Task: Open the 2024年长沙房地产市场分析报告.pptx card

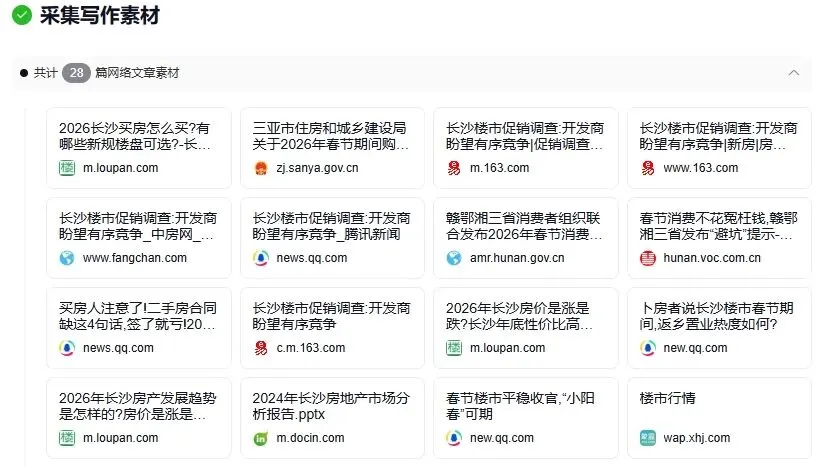Action: [332, 418]
